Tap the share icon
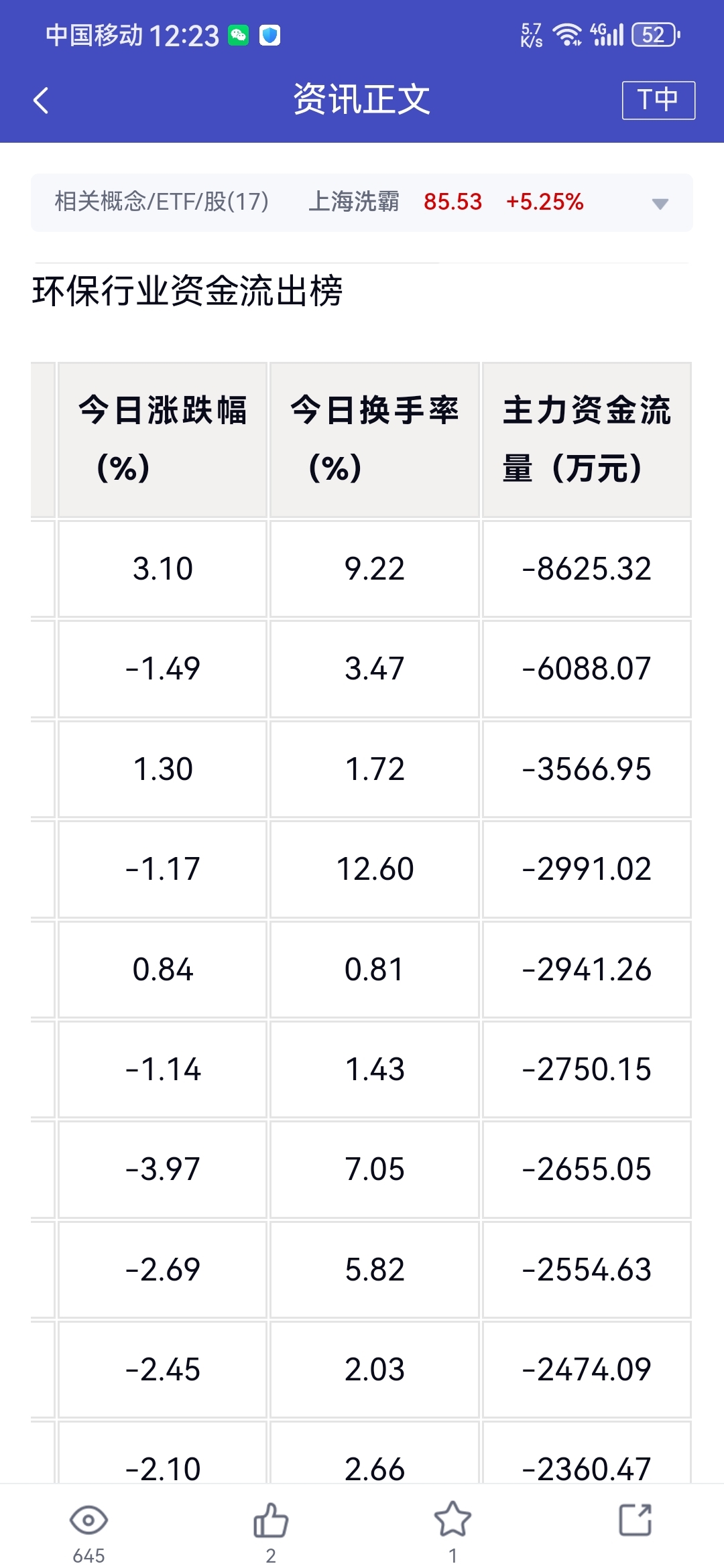The image size is (724, 1568). point(635,1520)
